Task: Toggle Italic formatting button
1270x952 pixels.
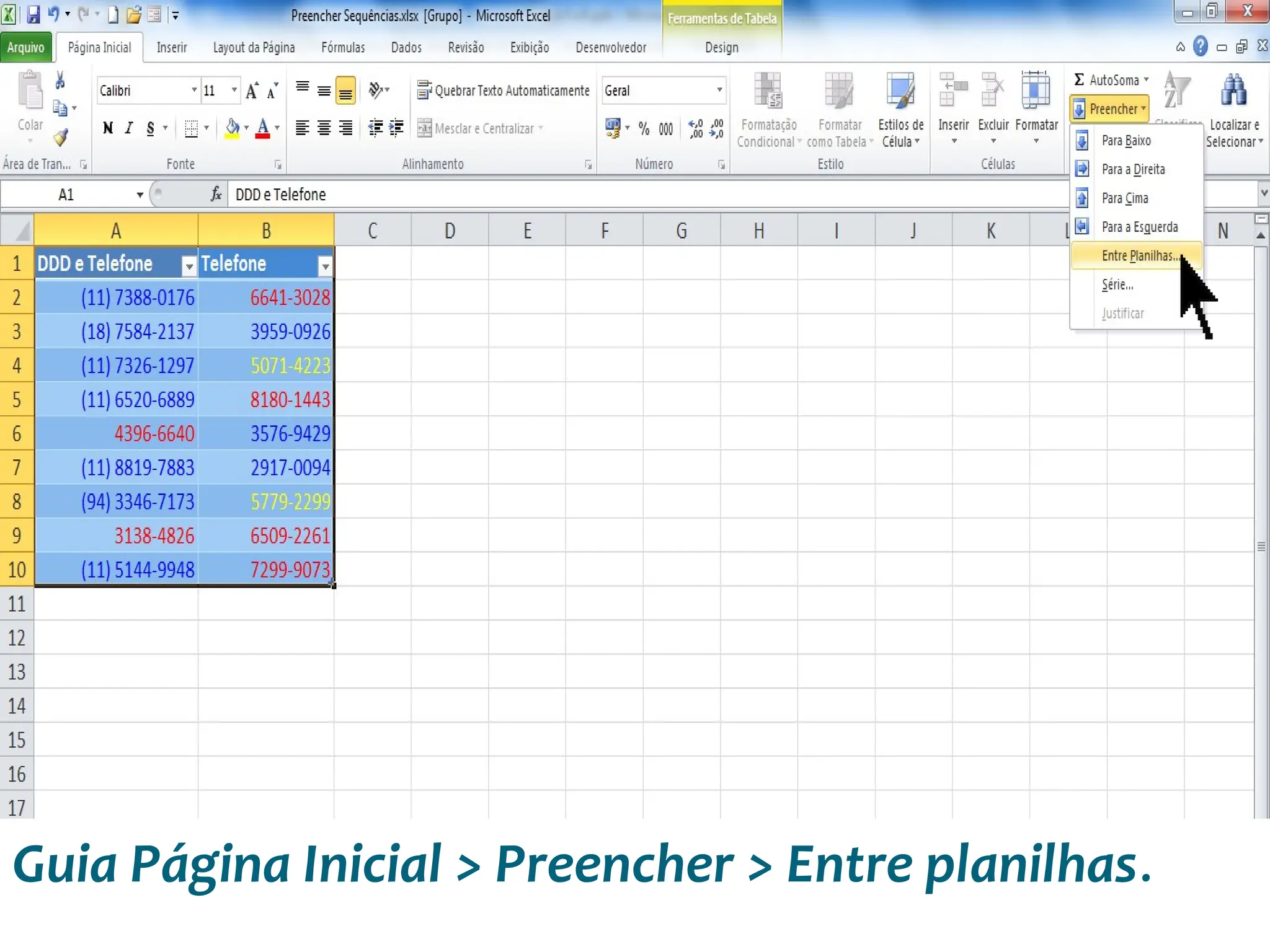Action: (x=129, y=128)
